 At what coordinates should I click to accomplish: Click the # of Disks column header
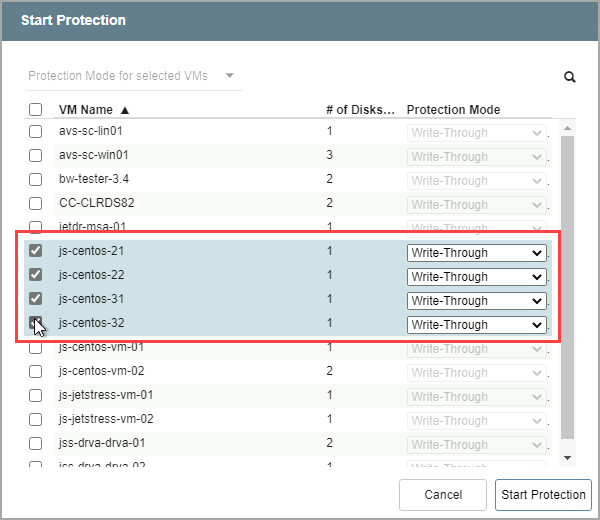(360, 110)
